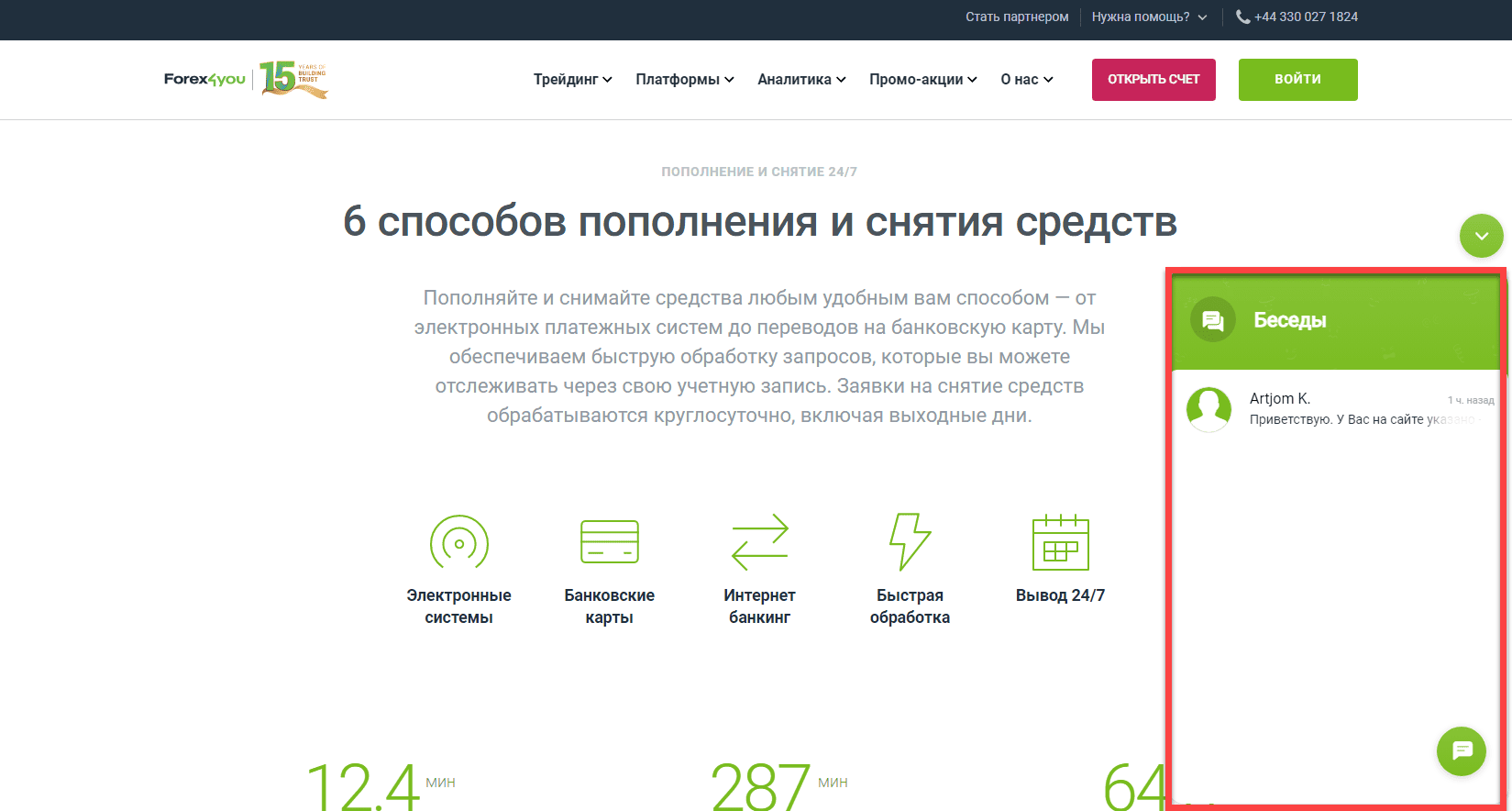The height and width of the screenshot is (811, 1512).
Task: Click the Вывод 24/7 calendar icon
Action: [1061, 542]
